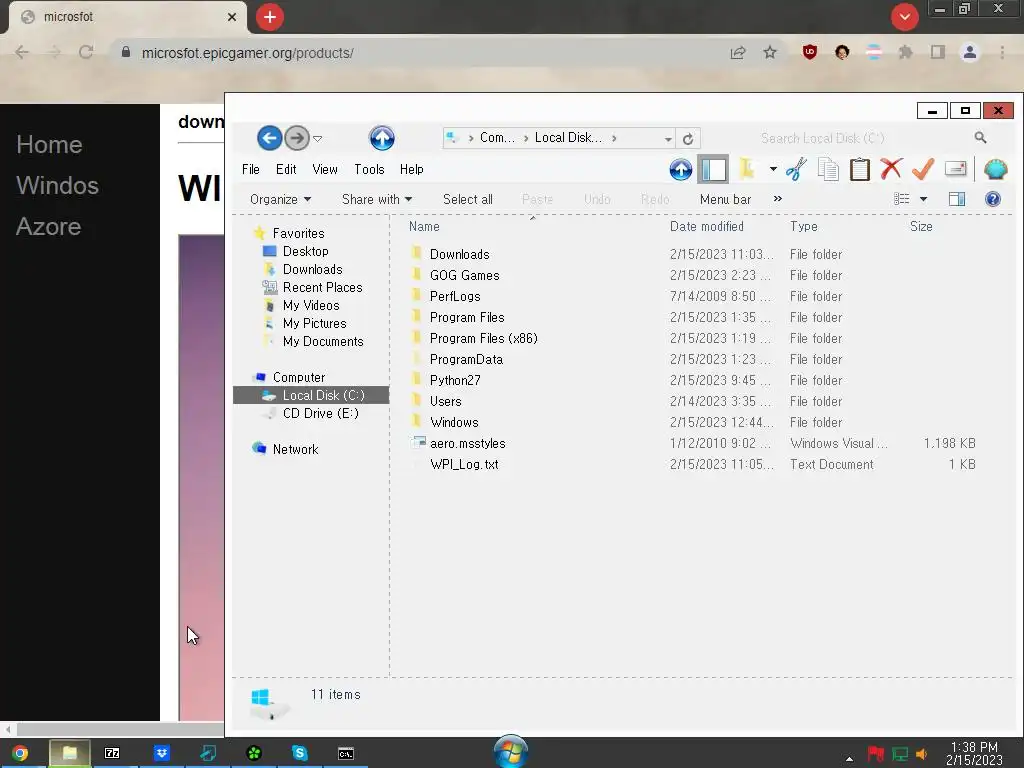This screenshot has height=768, width=1024.
Task: Click the Cut scissors icon
Action: coord(796,170)
